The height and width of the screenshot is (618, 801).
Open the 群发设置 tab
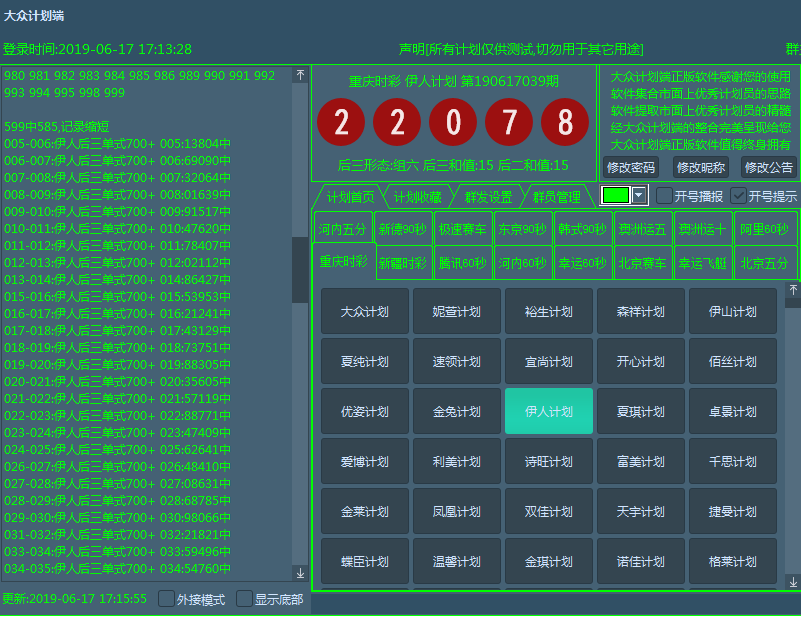(x=488, y=197)
